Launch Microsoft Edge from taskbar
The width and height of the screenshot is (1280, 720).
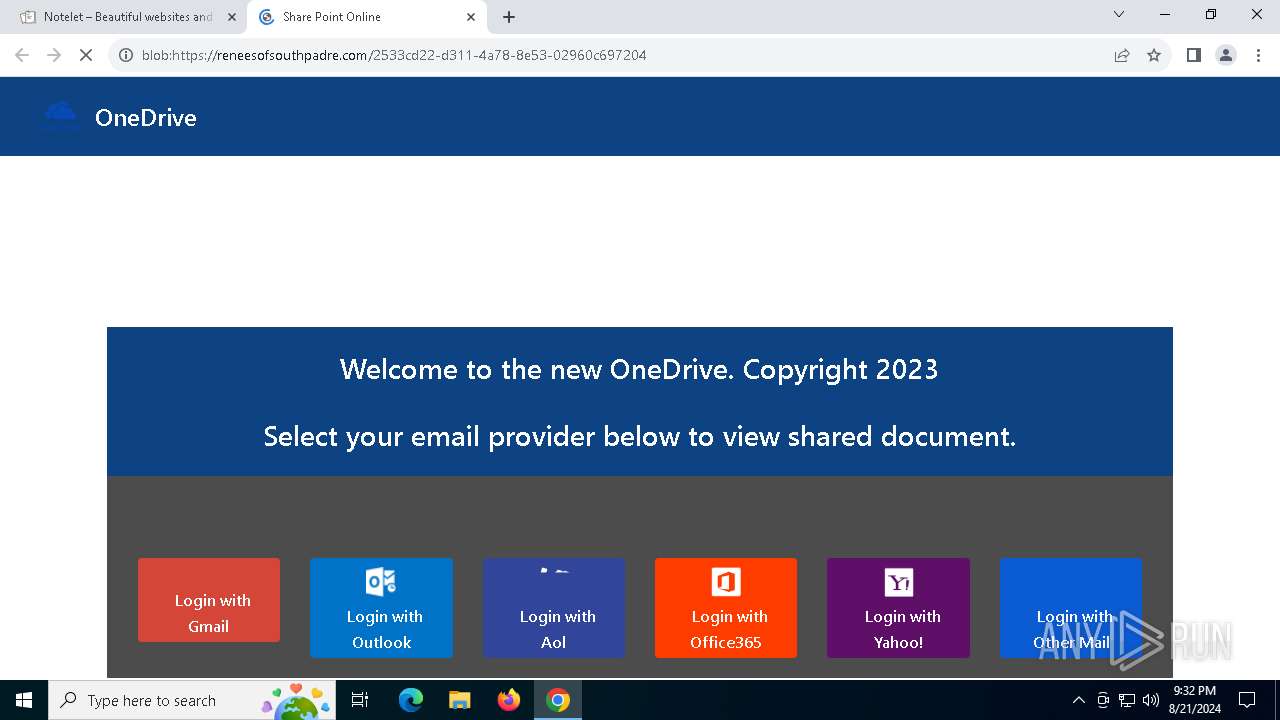(411, 700)
